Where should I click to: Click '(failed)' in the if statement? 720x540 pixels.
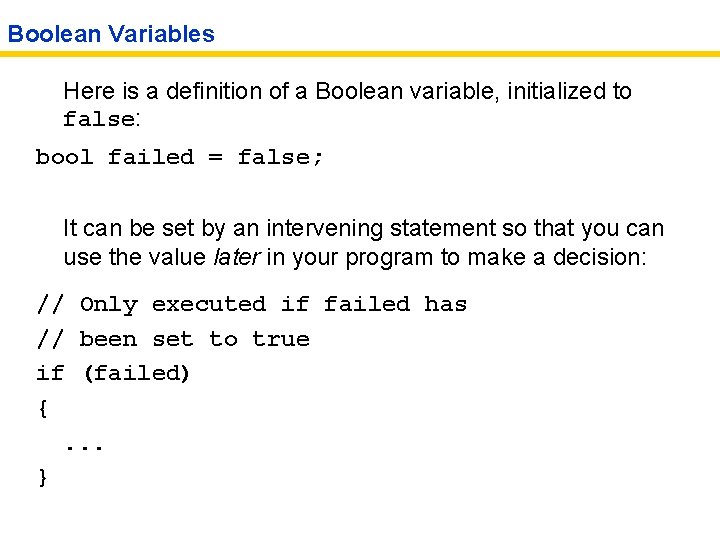tap(136, 374)
